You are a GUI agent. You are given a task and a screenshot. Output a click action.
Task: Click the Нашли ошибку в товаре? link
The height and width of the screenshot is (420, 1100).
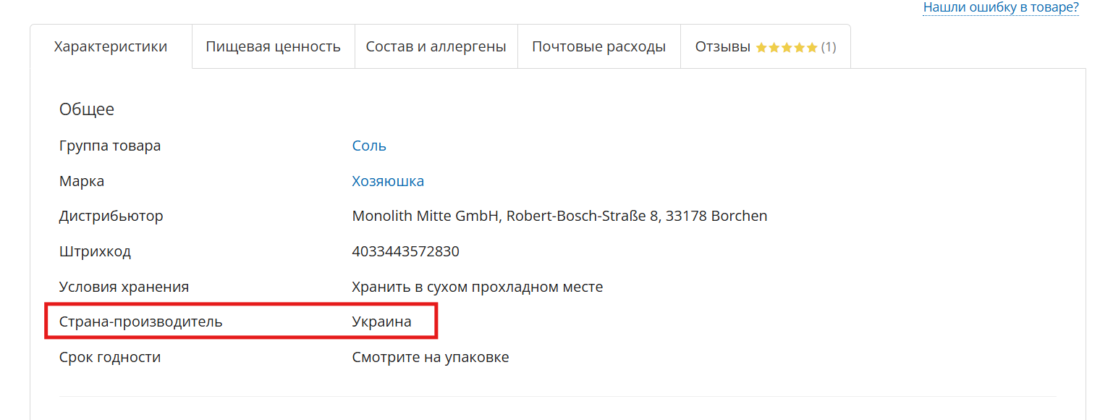coord(1001,8)
